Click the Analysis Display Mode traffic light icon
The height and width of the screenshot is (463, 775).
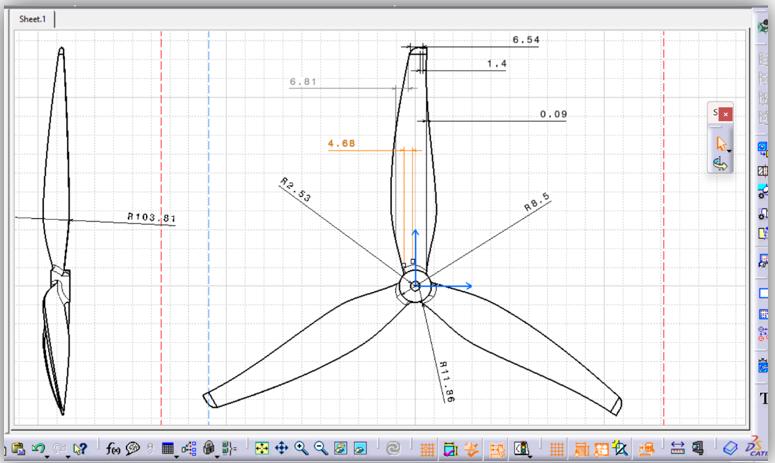click(521, 449)
